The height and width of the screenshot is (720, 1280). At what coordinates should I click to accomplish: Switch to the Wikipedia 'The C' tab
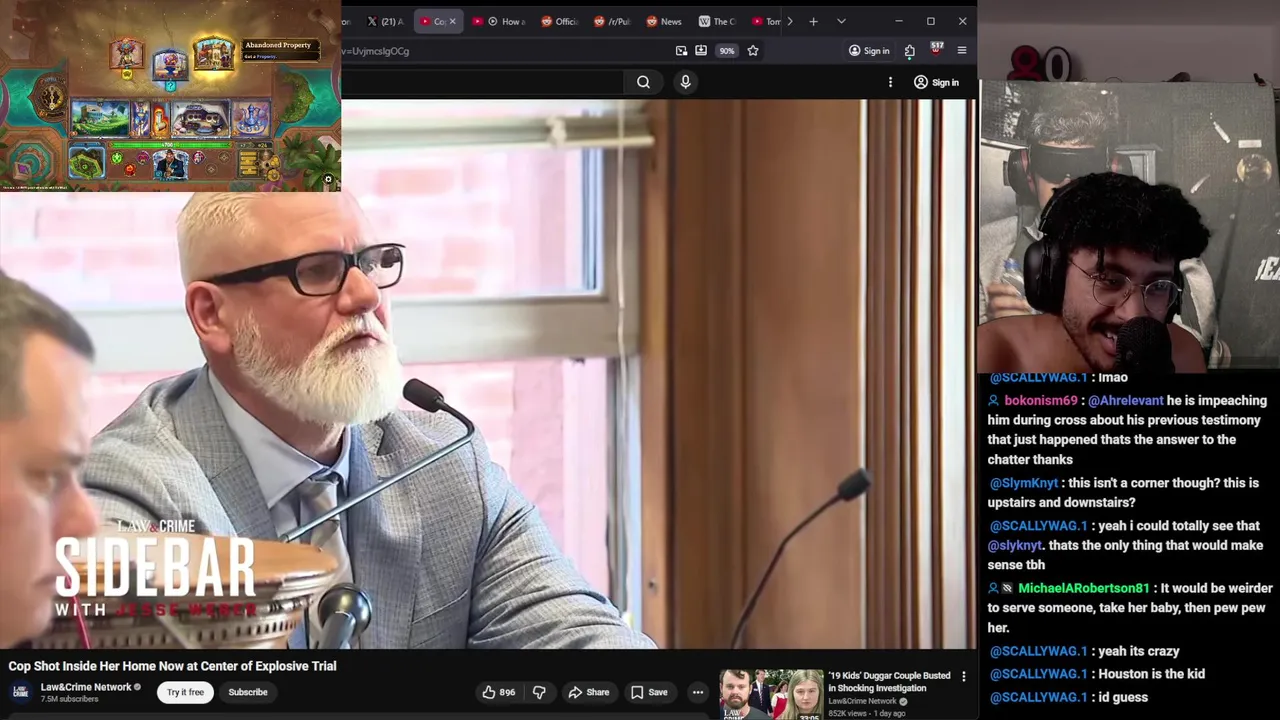tap(717, 21)
